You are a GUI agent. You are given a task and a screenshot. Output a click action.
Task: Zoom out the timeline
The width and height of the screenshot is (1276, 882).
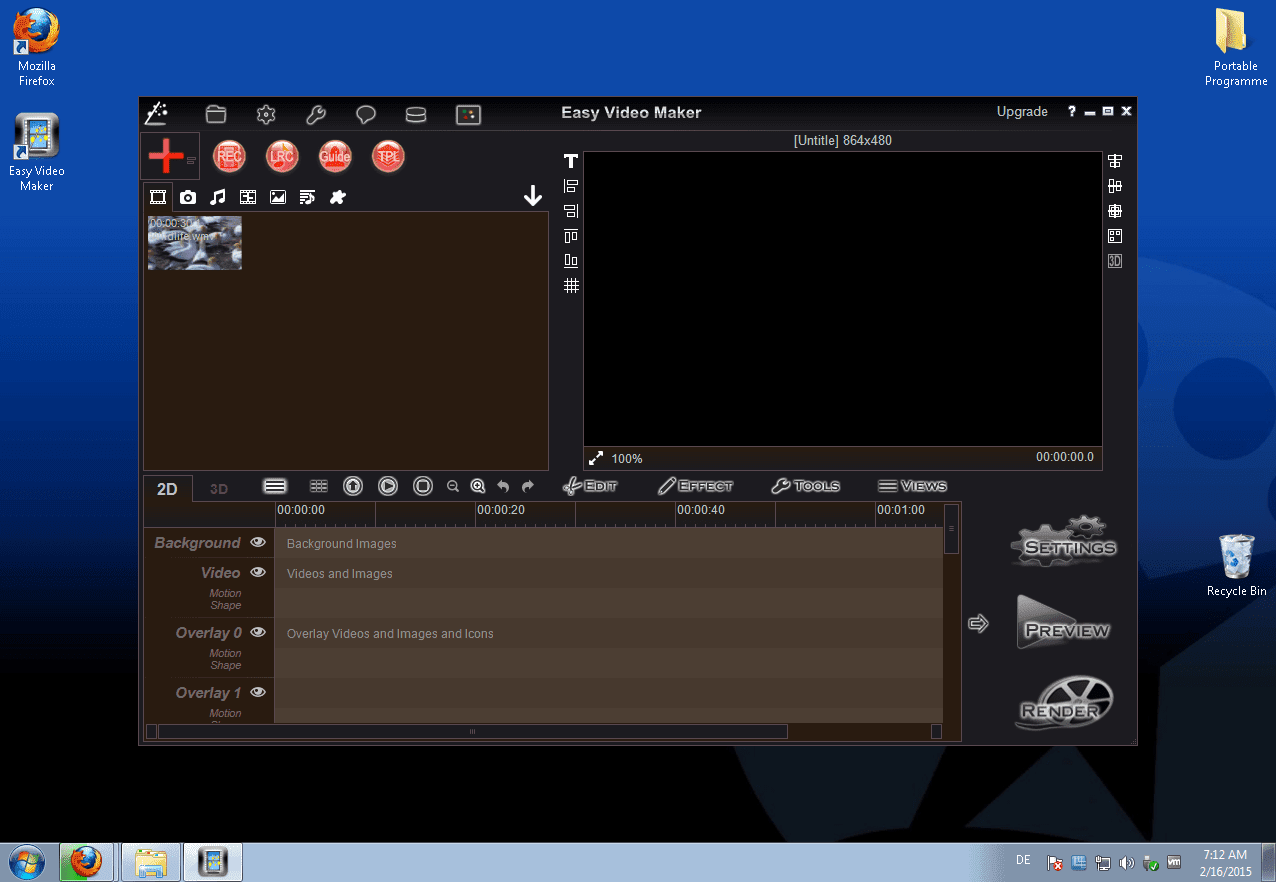coord(453,486)
